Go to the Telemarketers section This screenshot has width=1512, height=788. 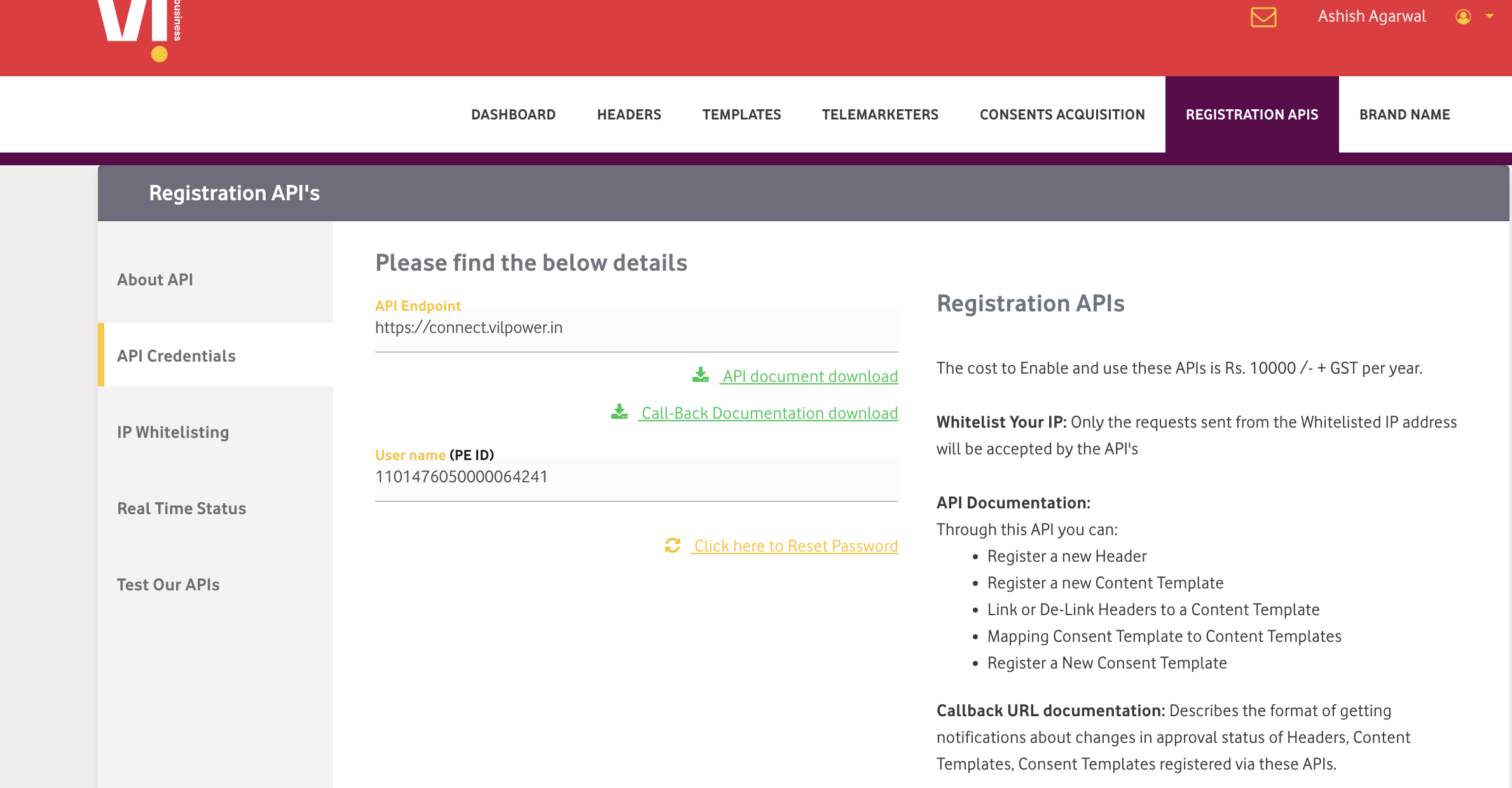[880, 114]
